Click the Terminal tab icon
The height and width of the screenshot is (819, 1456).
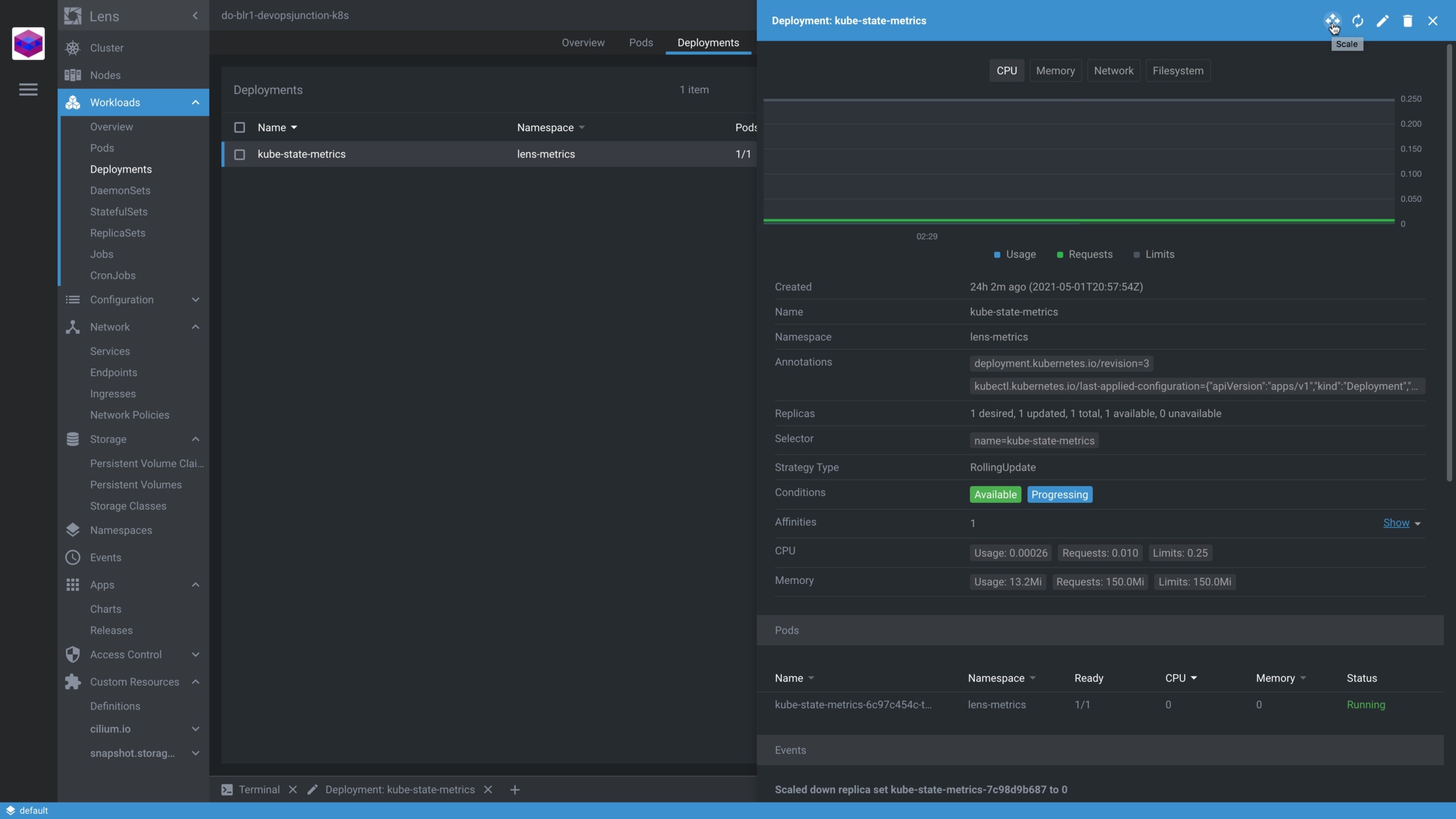click(x=227, y=789)
